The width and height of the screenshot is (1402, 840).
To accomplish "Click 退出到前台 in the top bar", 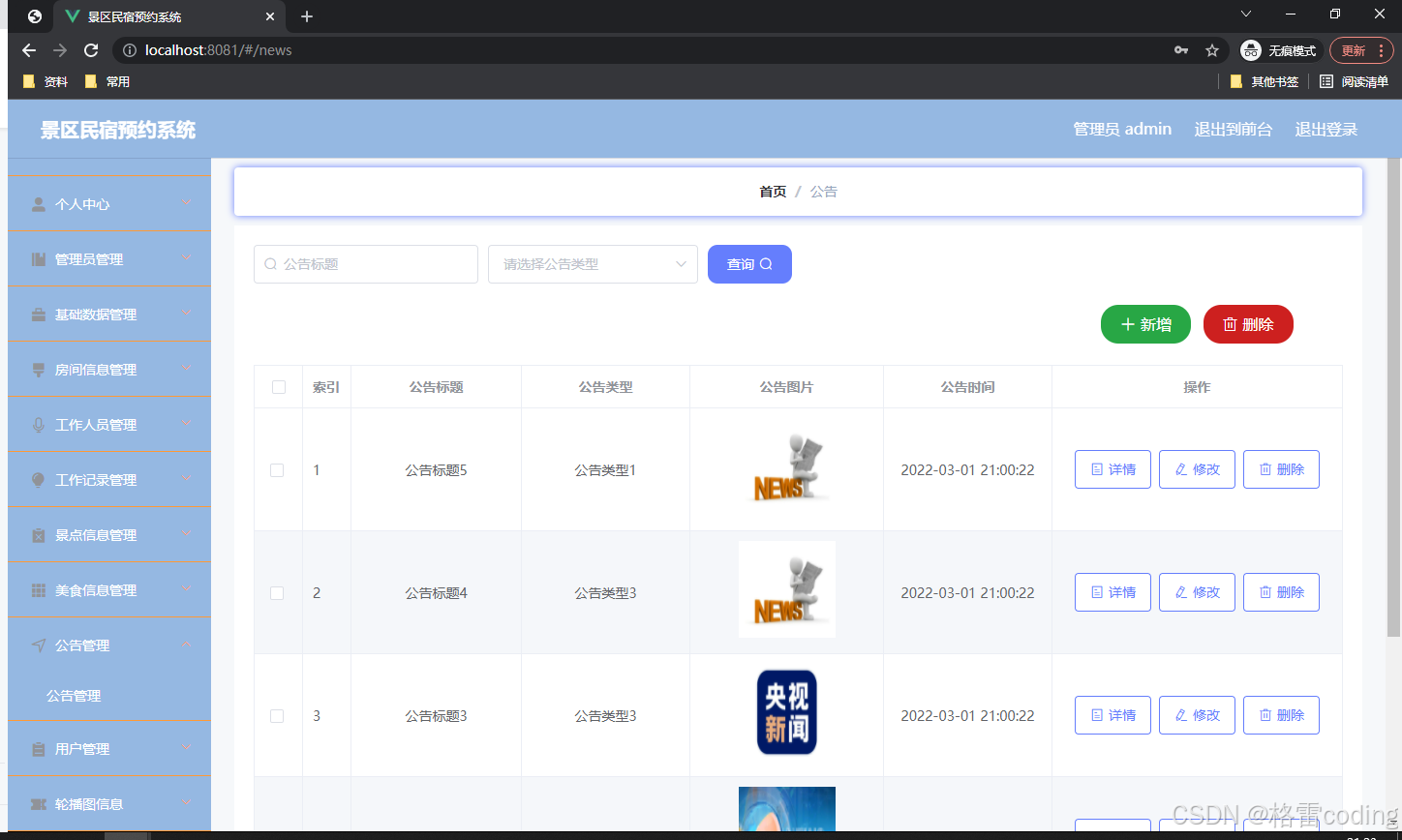I will (x=1233, y=128).
